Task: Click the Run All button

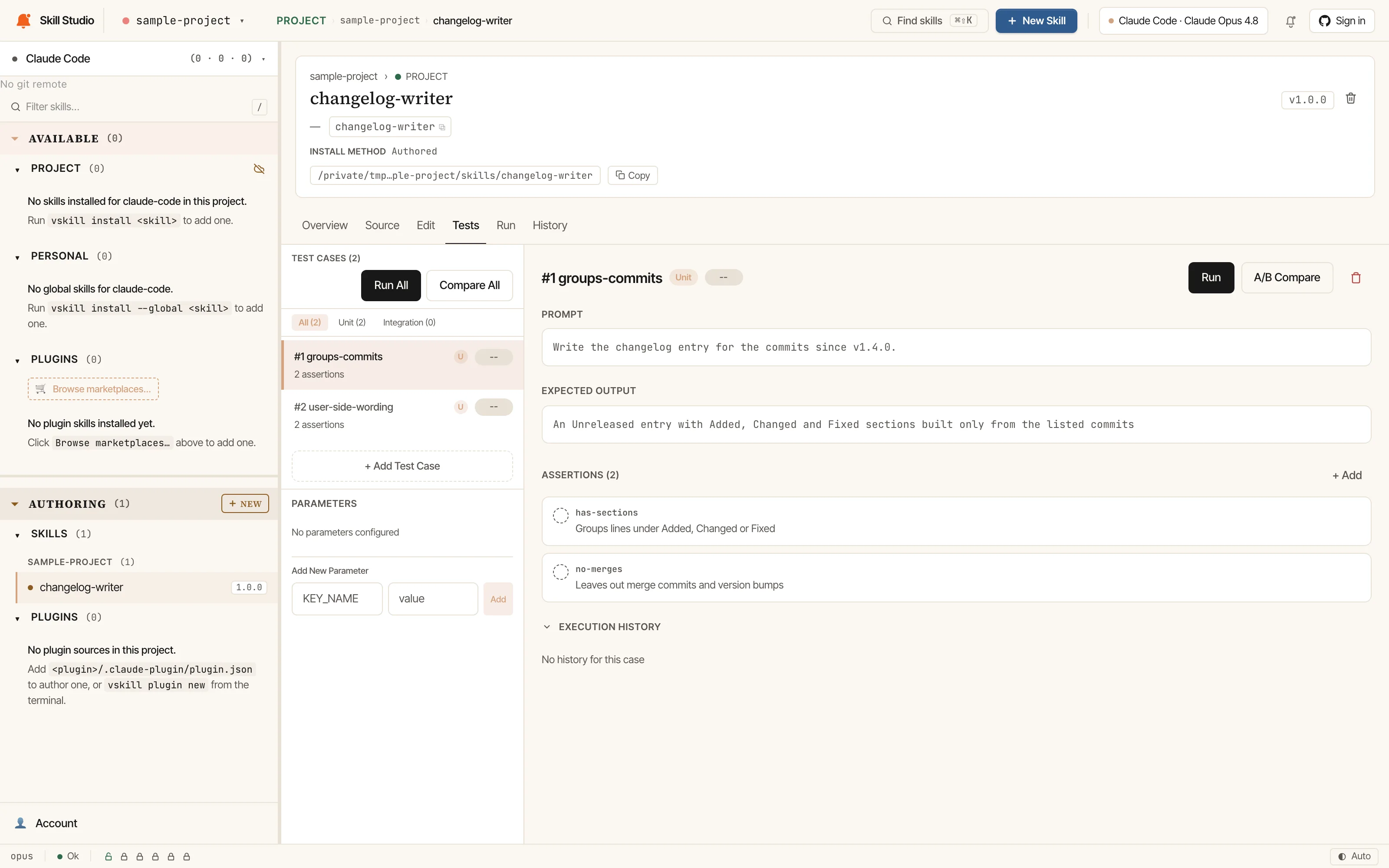Action: [391, 285]
